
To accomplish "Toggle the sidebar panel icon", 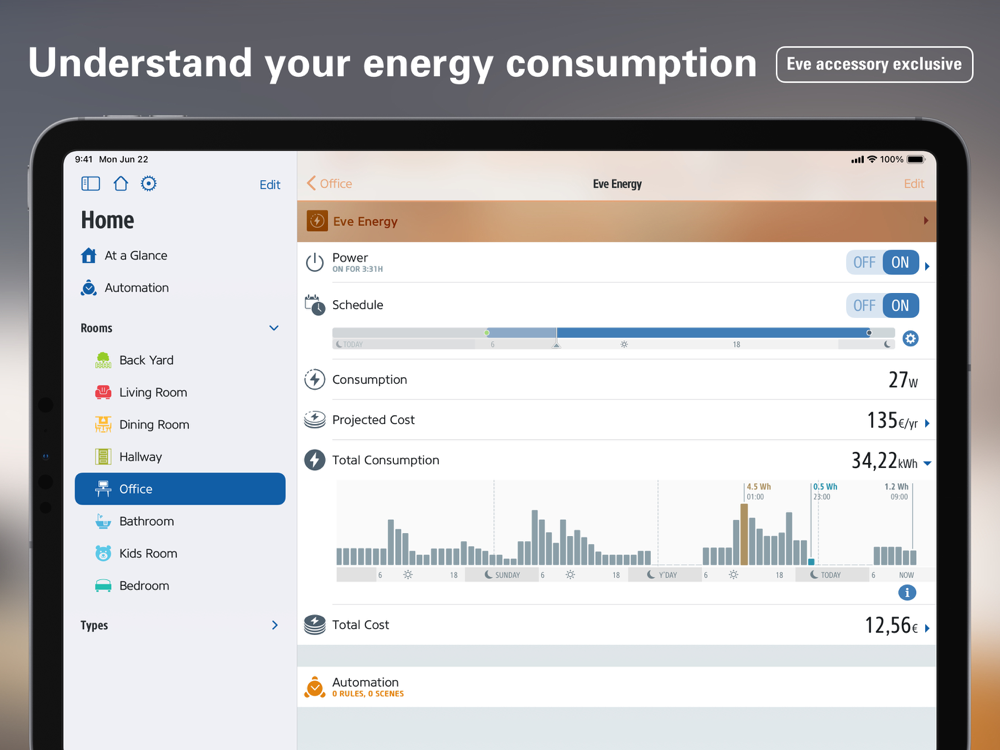I will pyautogui.click(x=91, y=184).
